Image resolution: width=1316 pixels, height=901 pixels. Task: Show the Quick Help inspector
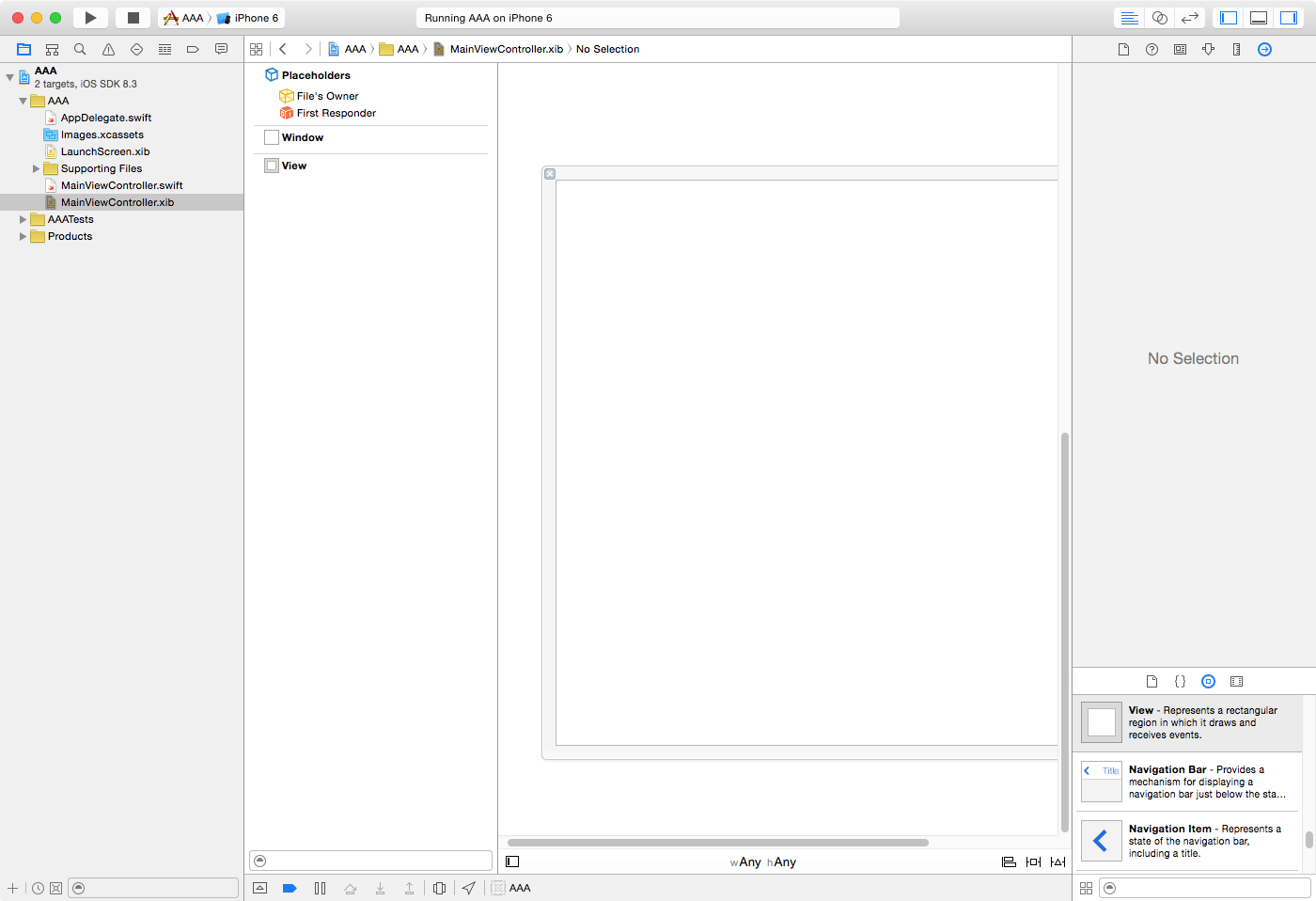[1151, 49]
